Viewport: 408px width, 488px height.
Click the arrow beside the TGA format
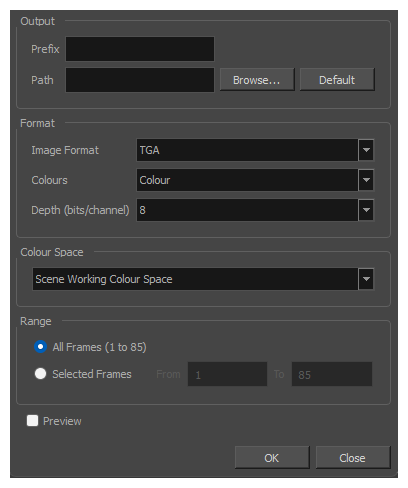pyautogui.click(x=366, y=150)
